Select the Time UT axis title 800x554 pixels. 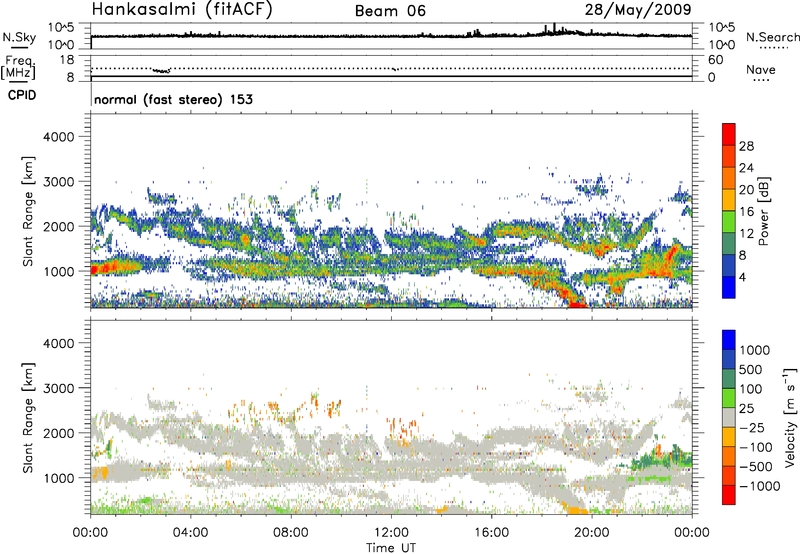click(x=391, y=548)
